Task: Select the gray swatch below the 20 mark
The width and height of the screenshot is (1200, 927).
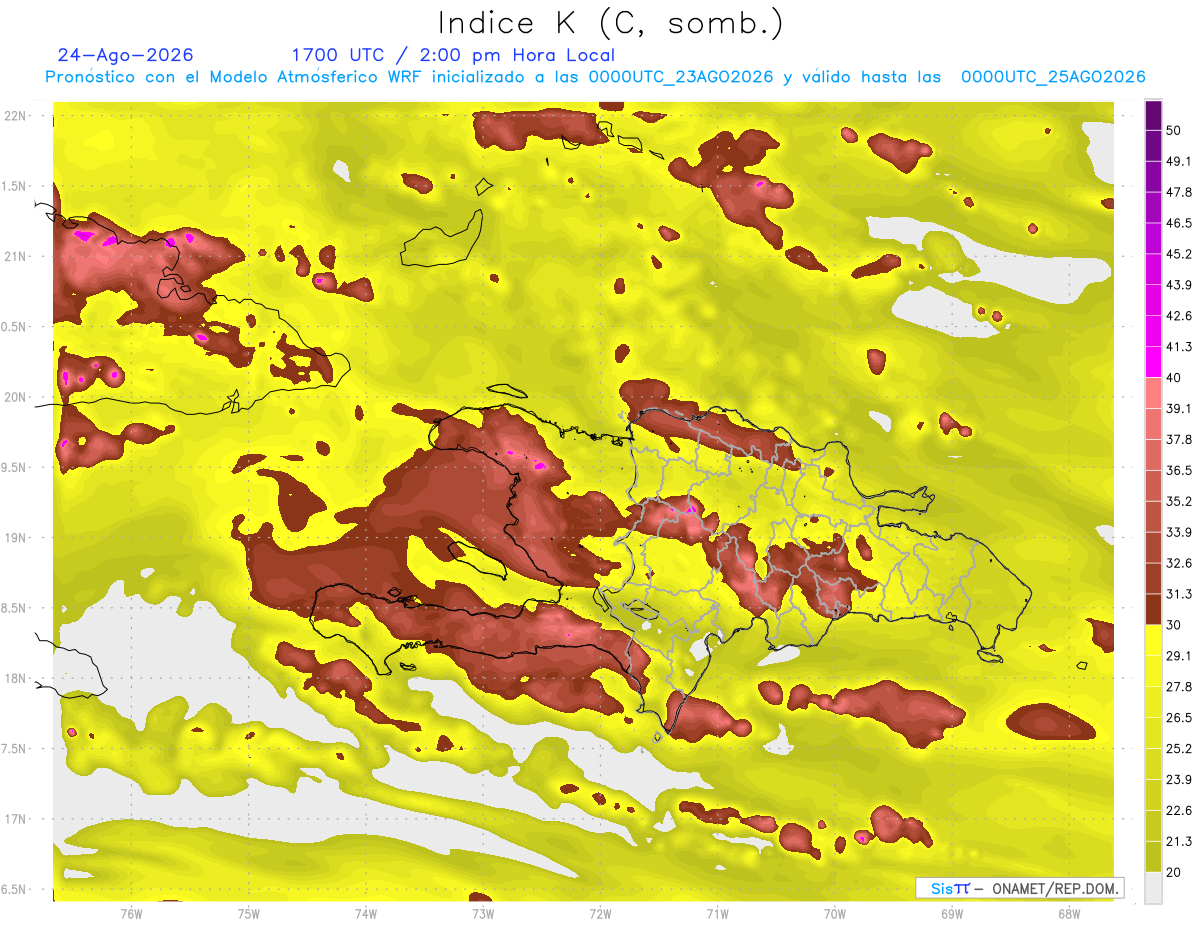Action: point(1153,887)
